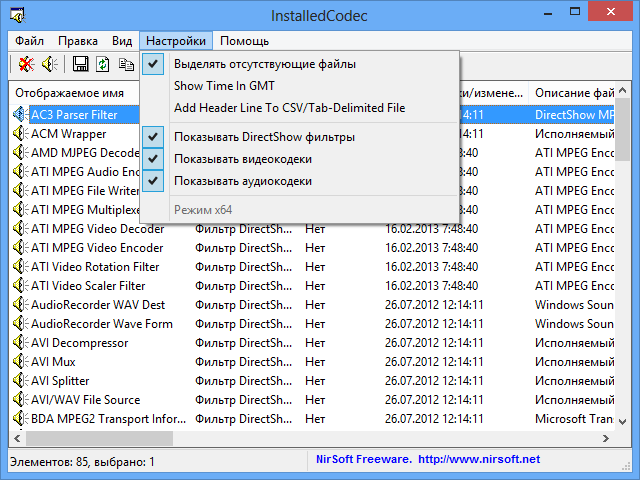Click the speaker icon beside AudioRecorder WAV Dest
This screenshot has width=640, height=480.
click(x=20, y=304)
